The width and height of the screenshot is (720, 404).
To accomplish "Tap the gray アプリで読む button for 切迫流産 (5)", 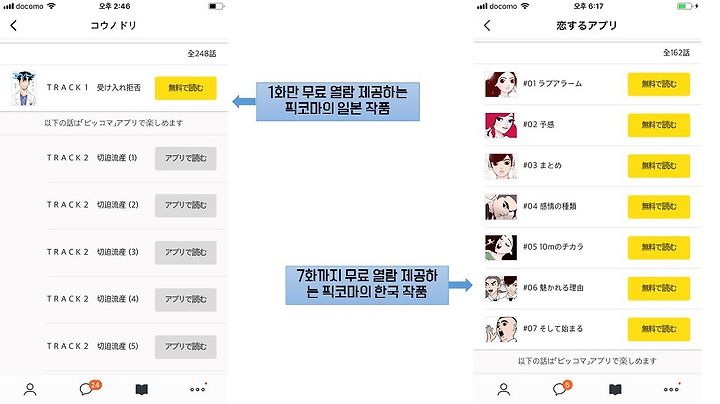I will point(186,347).
